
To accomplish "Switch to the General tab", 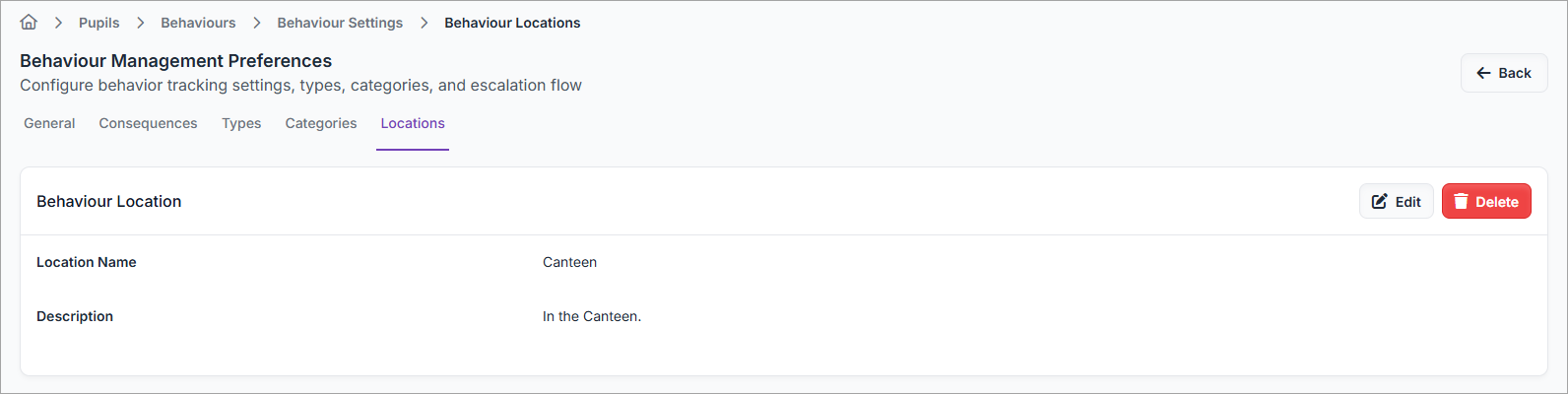I will (49, 123).
